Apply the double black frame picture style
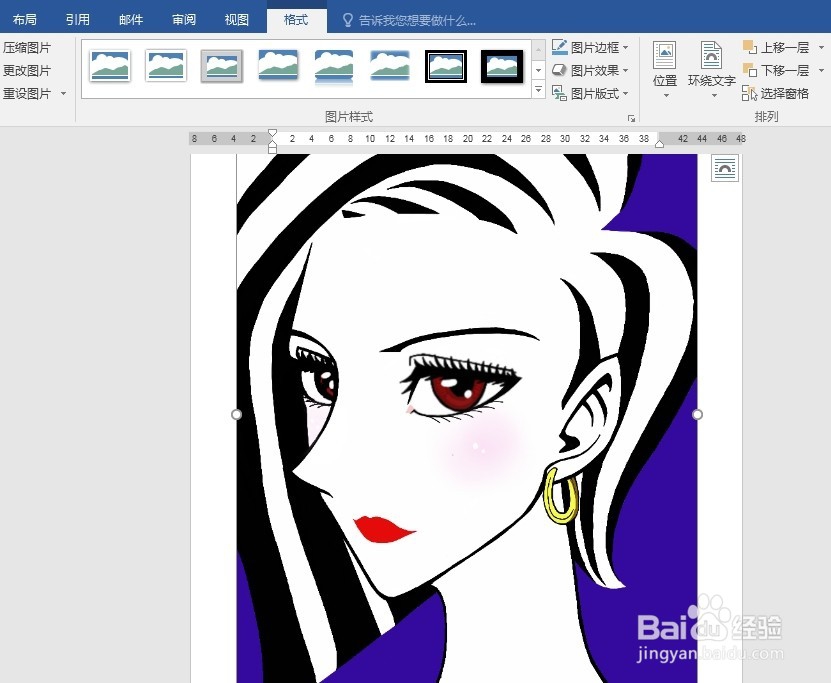Image resolution: width=831 pixels, height=683 pixels. click(446, 66)
